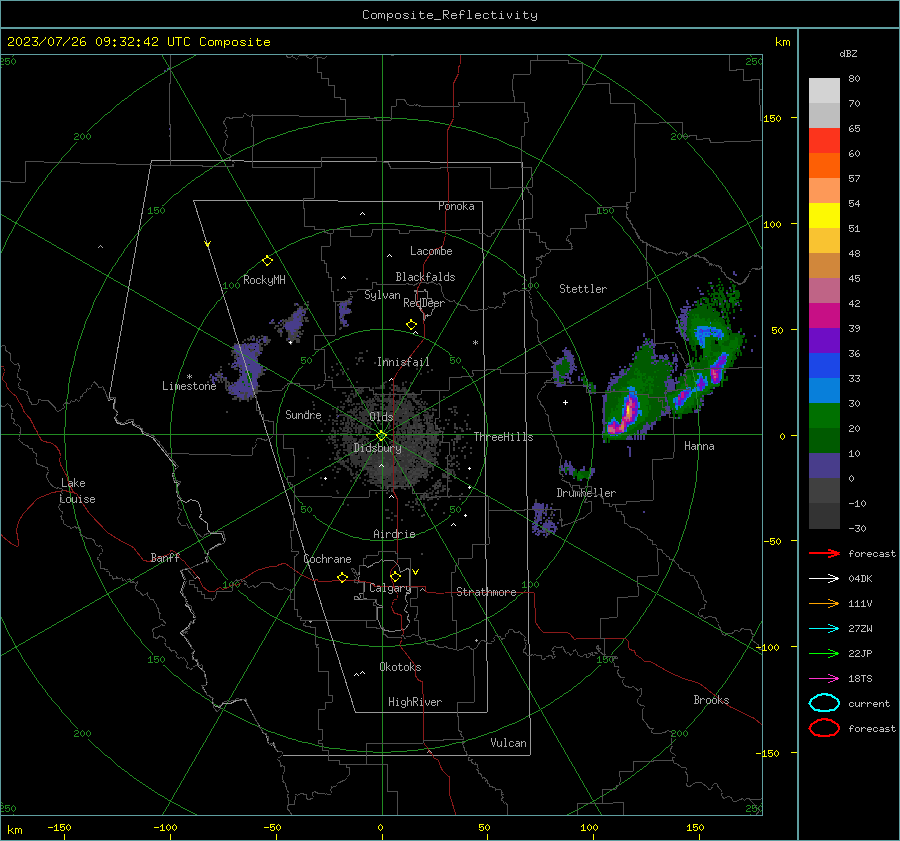Image resolution: width=900 pixels, height=841 pixels.
Task: Click the HighRiver city label
Action: click(x=415, y=702)
